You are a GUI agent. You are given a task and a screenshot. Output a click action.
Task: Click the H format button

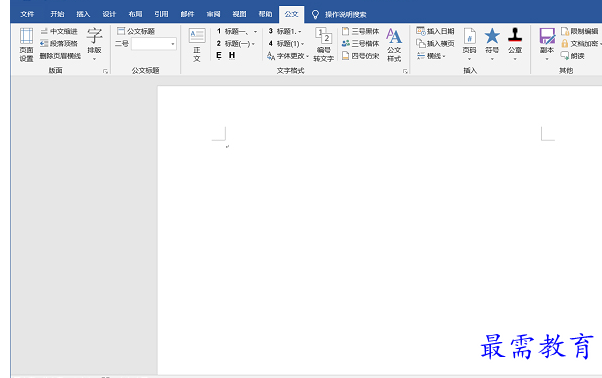coord(232,56)
